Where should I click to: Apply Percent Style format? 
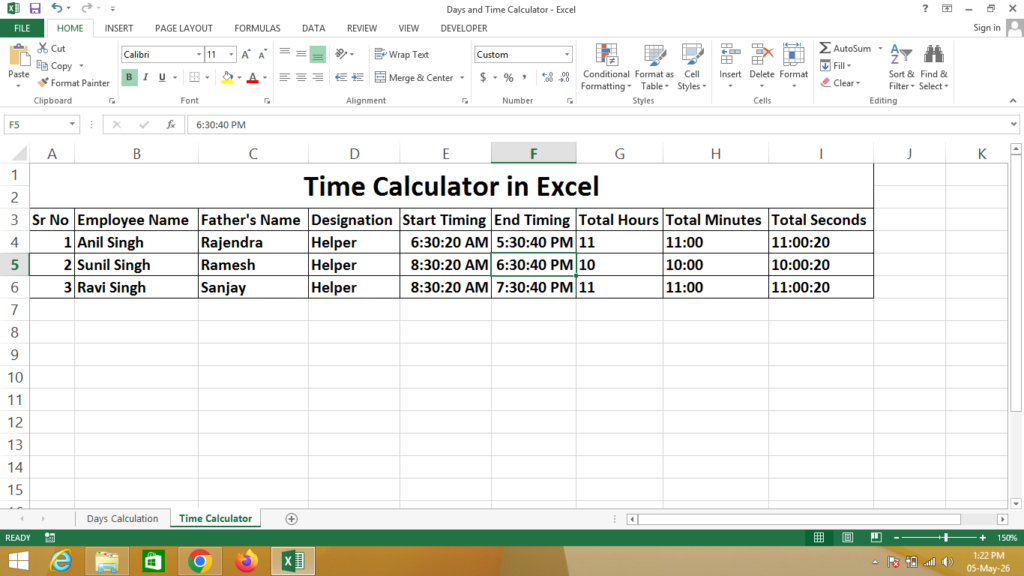(x=508, y=78)
